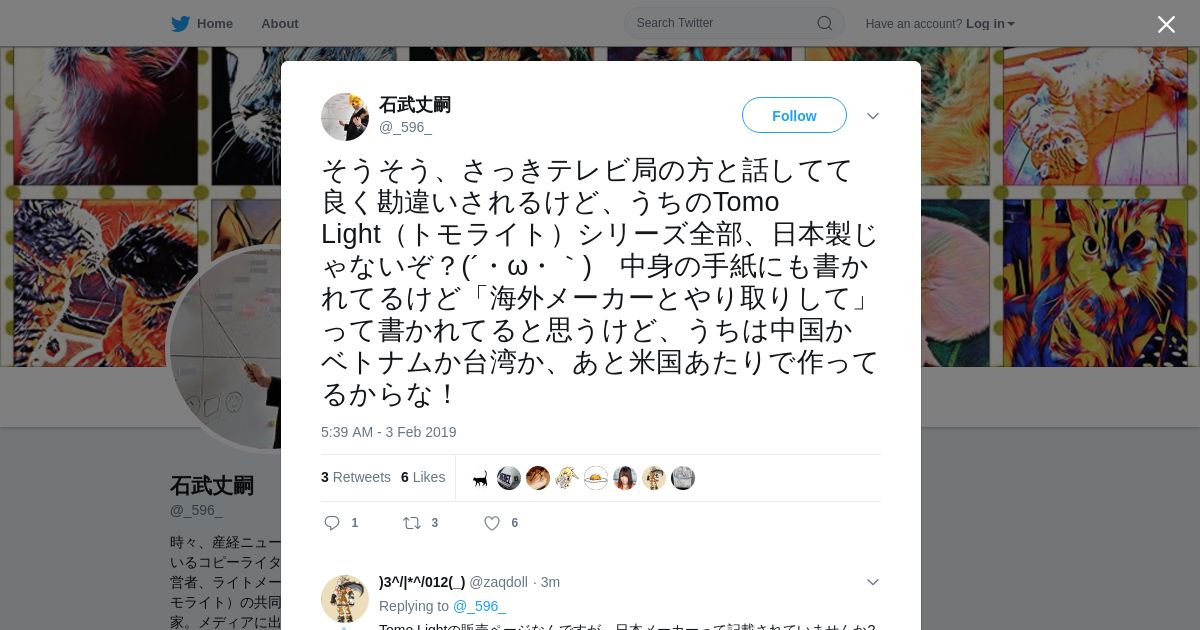This screenshot has width=1200, height=630.
Task: Click the Search Twitter input field
Action: click(734, 23)
